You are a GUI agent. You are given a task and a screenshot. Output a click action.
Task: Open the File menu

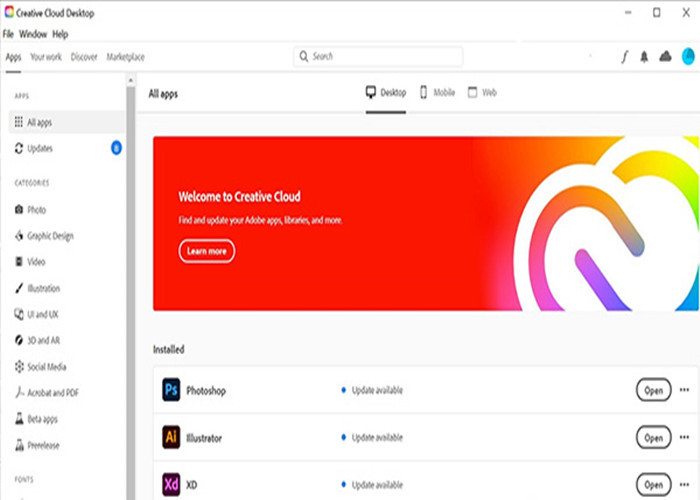point(8,34)
